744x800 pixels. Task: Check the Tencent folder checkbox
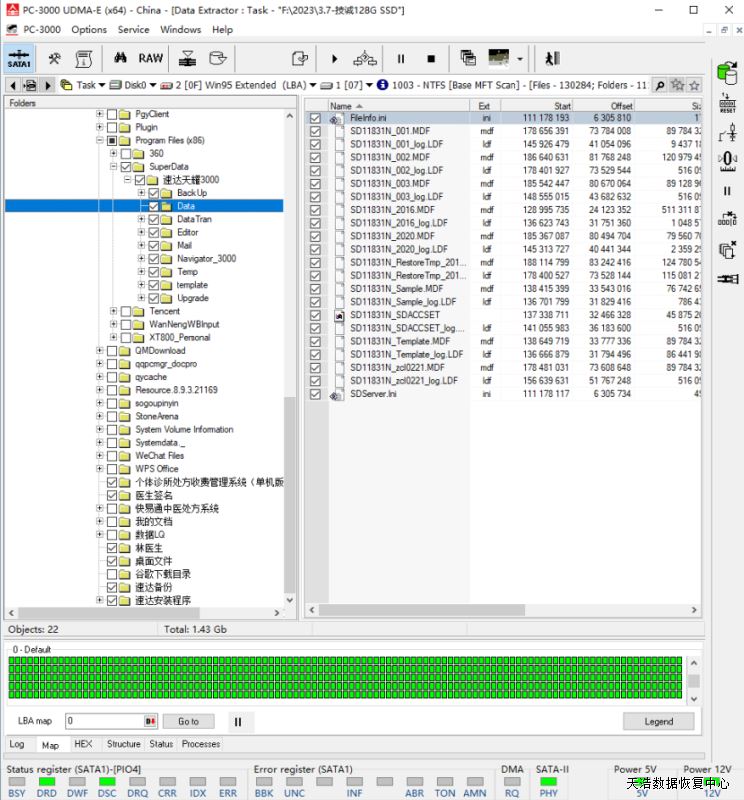126,311
